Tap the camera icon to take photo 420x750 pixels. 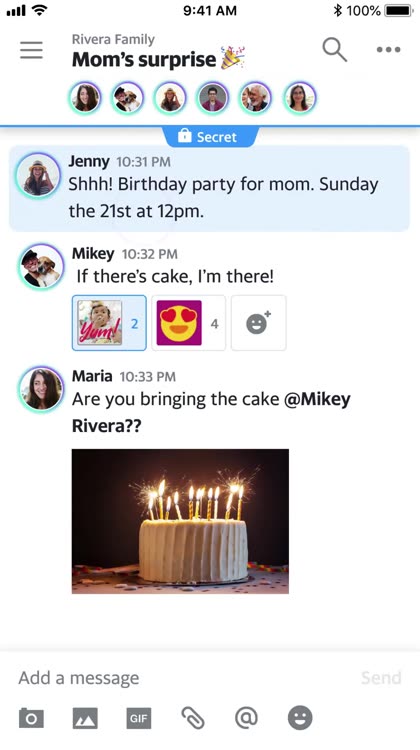click(x=31, y=718)
